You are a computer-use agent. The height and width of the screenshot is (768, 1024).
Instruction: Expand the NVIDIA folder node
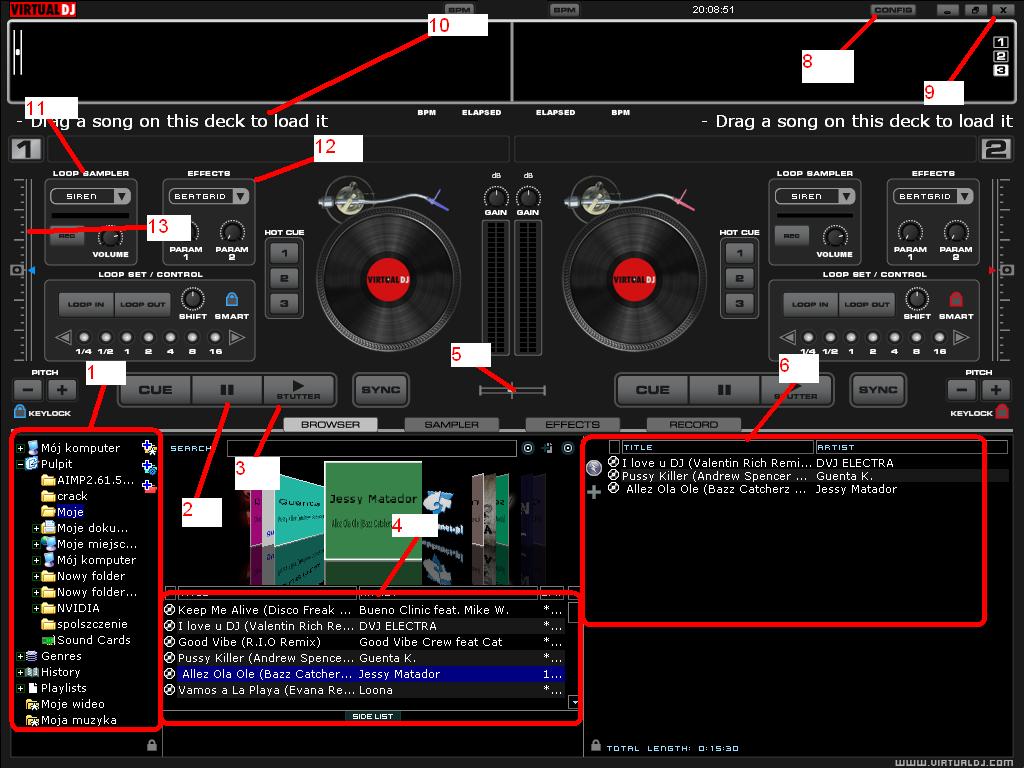37,608
